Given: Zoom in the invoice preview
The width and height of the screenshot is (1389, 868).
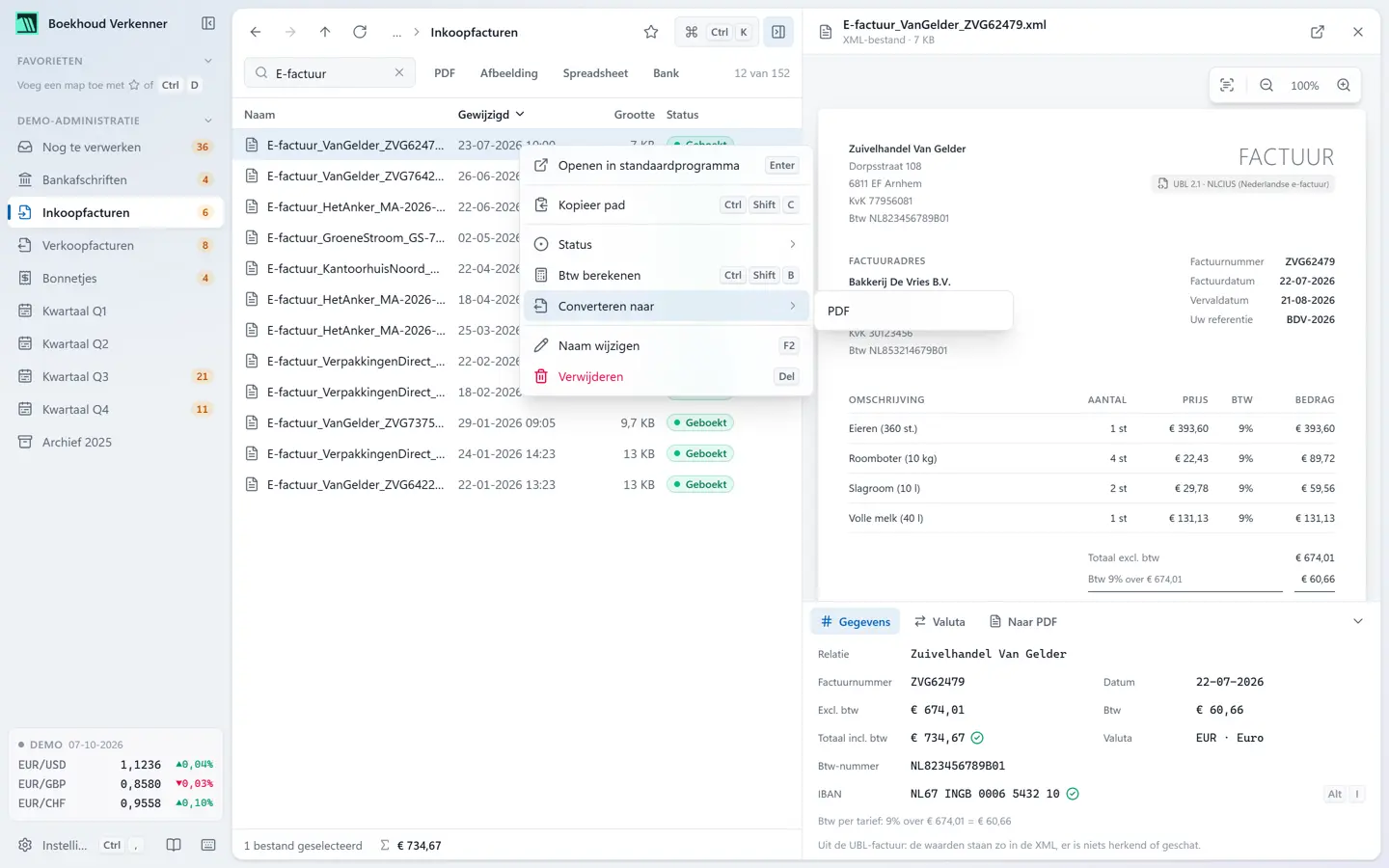Looking at the screenshot, I should (1344, 85).
